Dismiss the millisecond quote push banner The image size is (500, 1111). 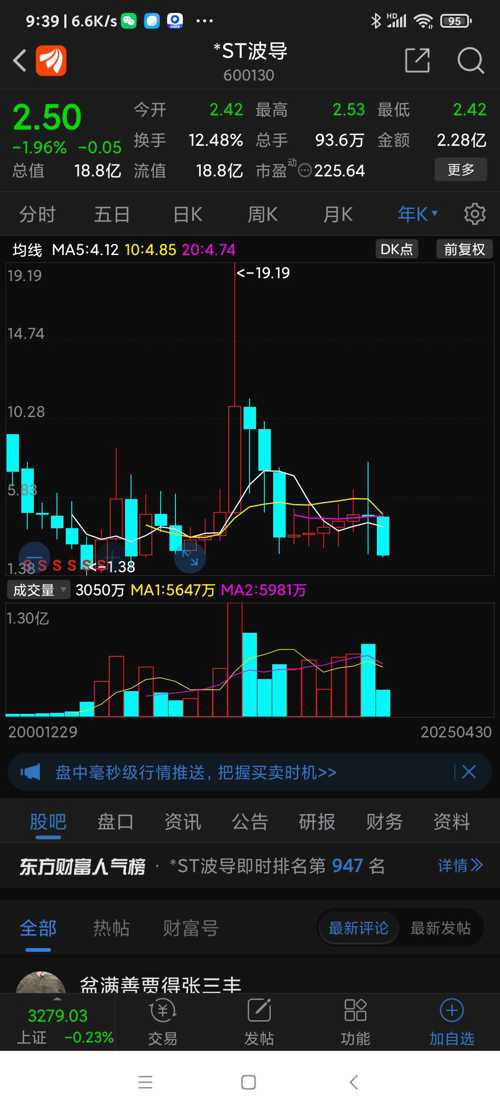click(x=469, y=772)
